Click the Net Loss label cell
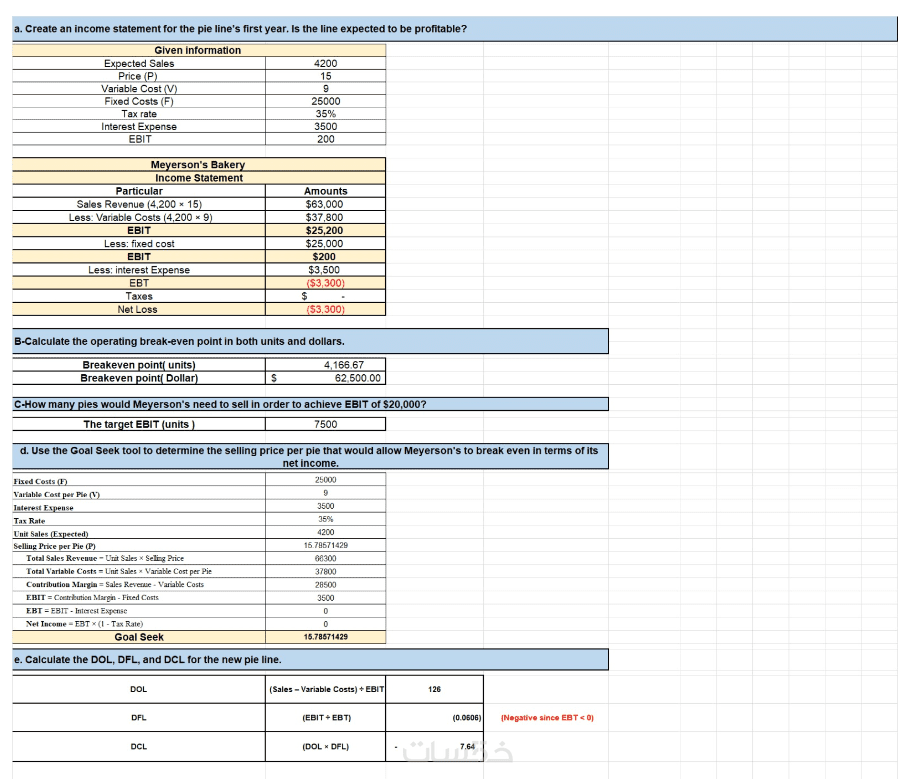 pyautogui.click(x=139, y=309)
